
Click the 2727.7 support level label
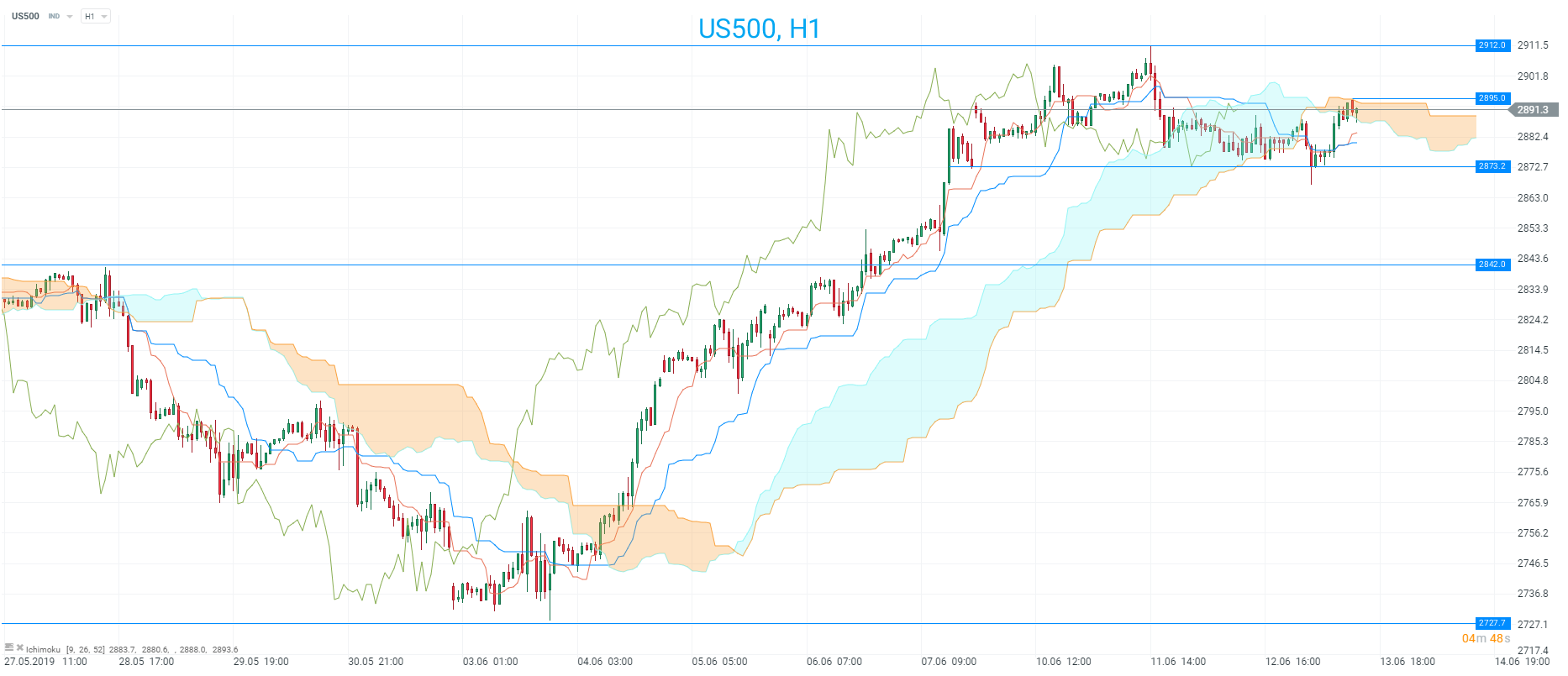pos(1492,623)
